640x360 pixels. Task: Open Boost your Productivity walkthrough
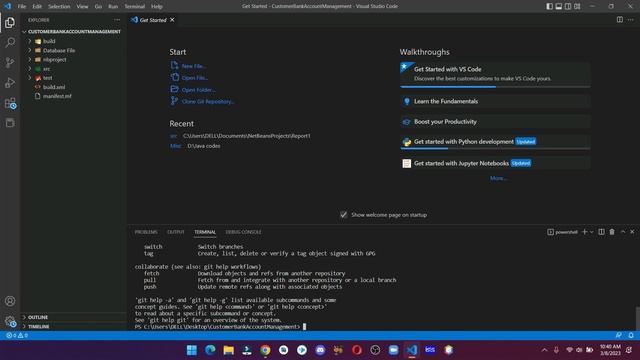[495, 122]
